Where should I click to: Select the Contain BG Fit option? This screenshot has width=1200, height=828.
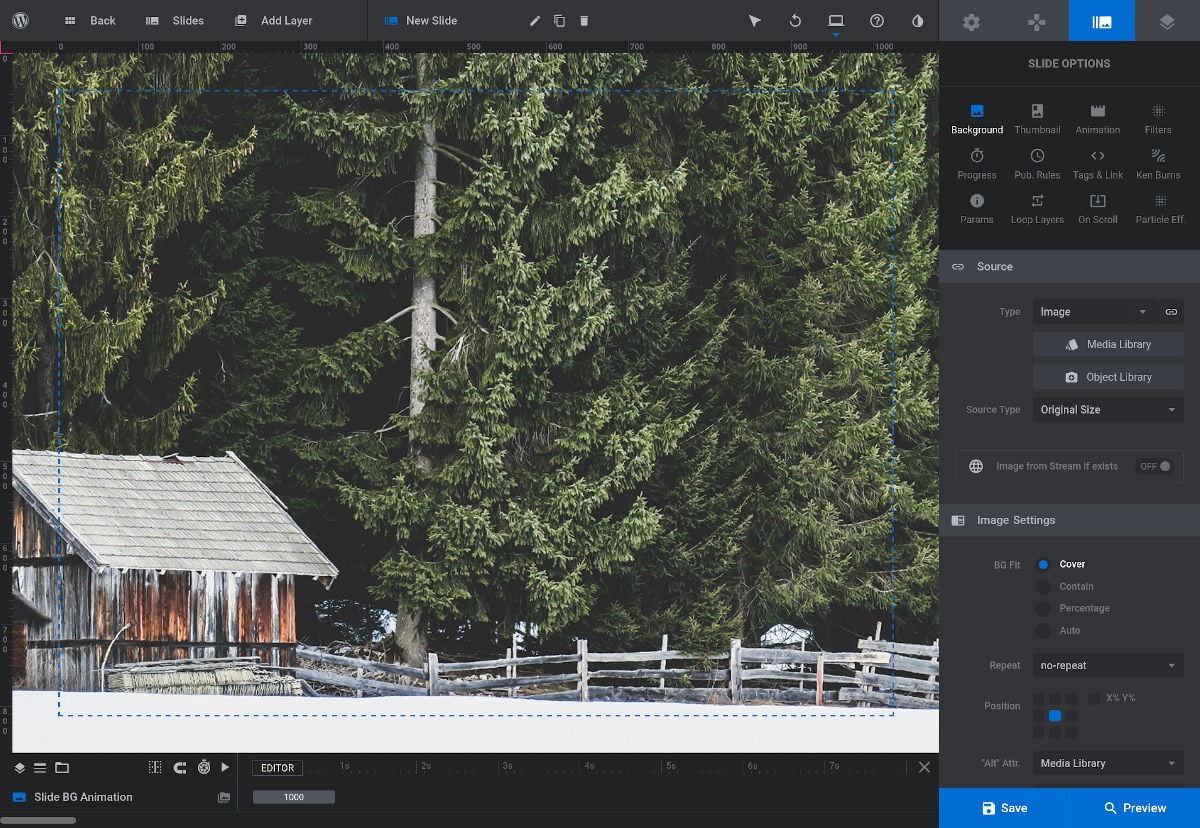[x=1044, y=587]
